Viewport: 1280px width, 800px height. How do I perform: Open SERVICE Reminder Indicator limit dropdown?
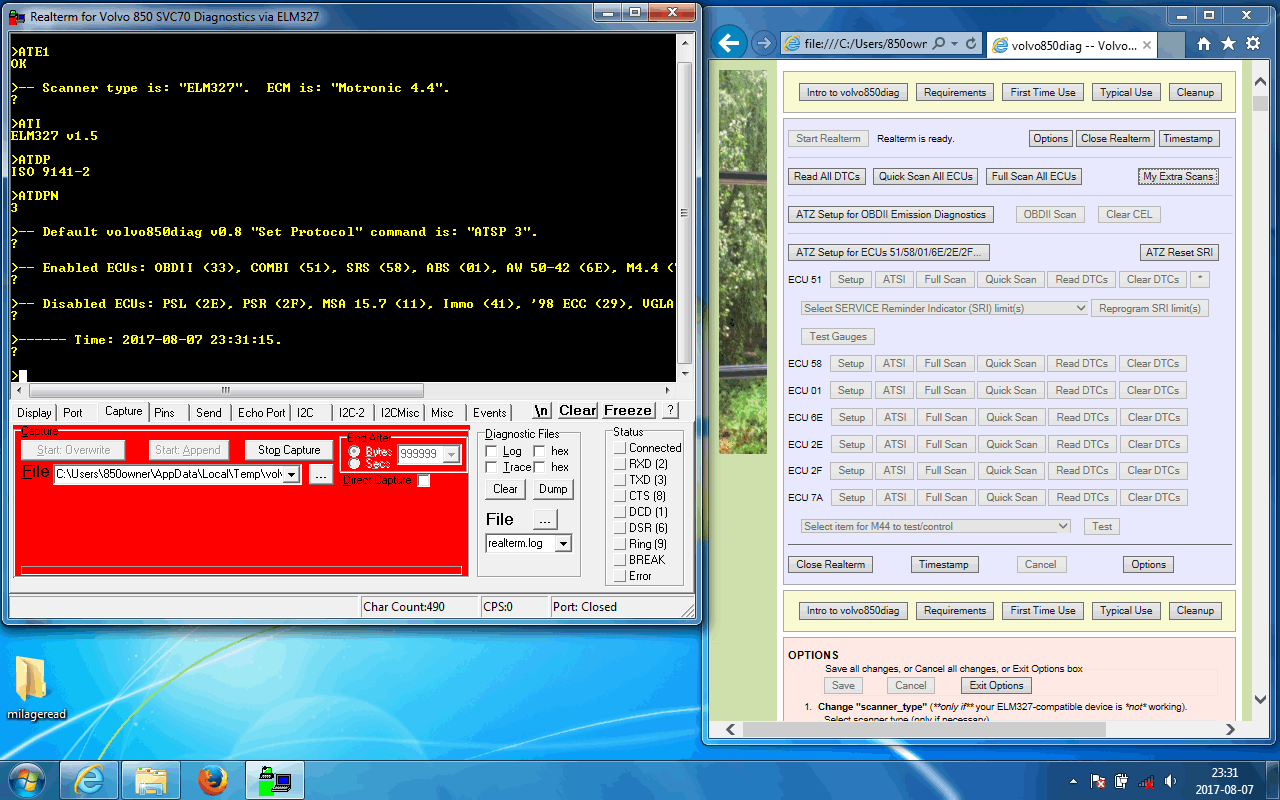click(x=944, y=308)
